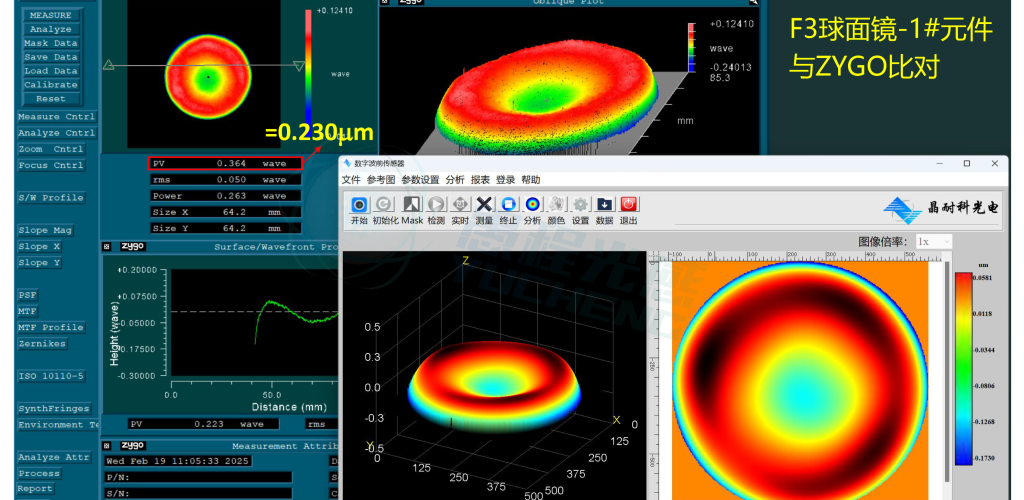Click the P/N input field
This screenshot has height=500, width=1024.
[x=199, y=478]
